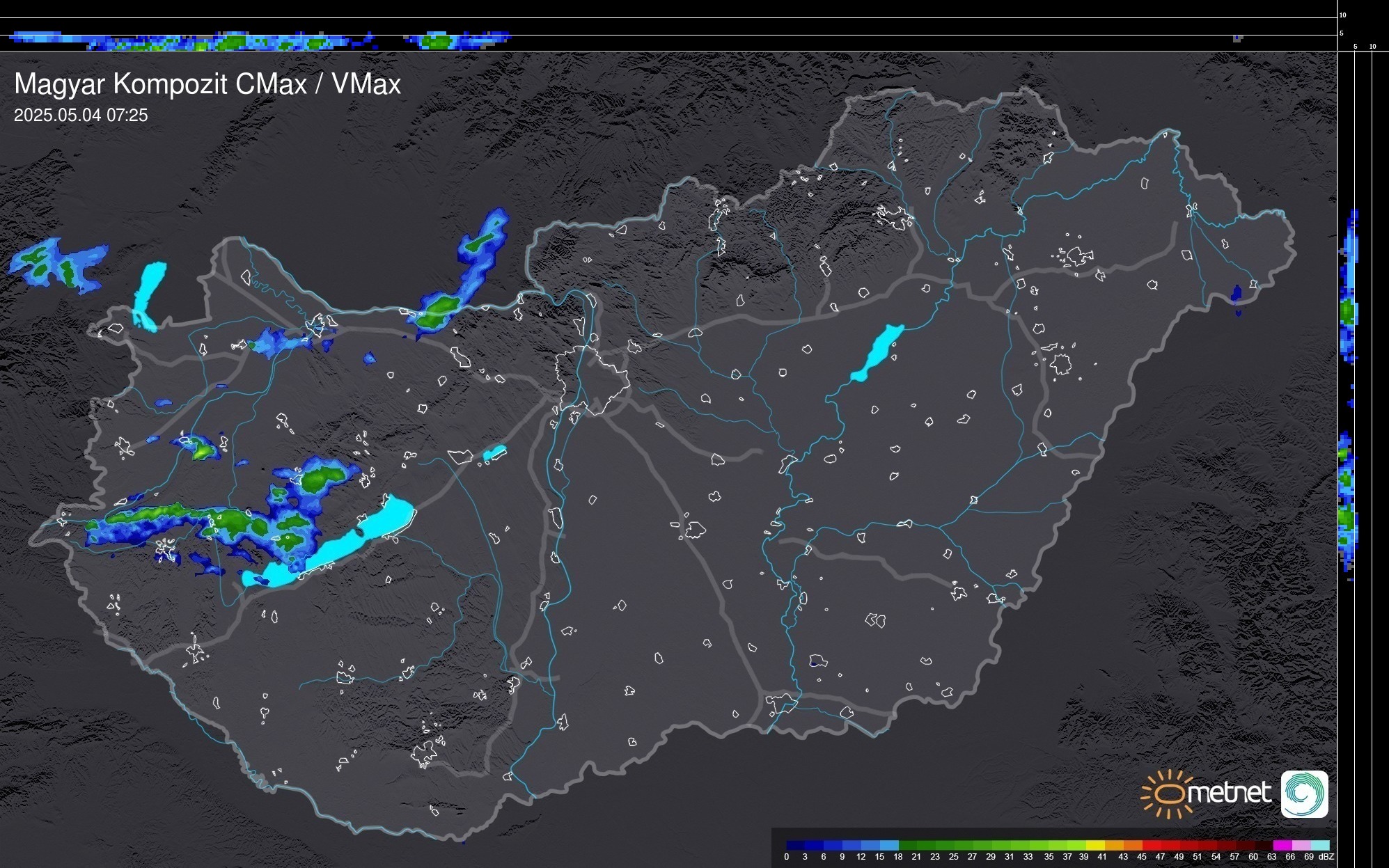Click the yellow 41 dBZ legend swatch
Image resolution: width=1389 pixels, height=868 pixels.
(1096, 845)
